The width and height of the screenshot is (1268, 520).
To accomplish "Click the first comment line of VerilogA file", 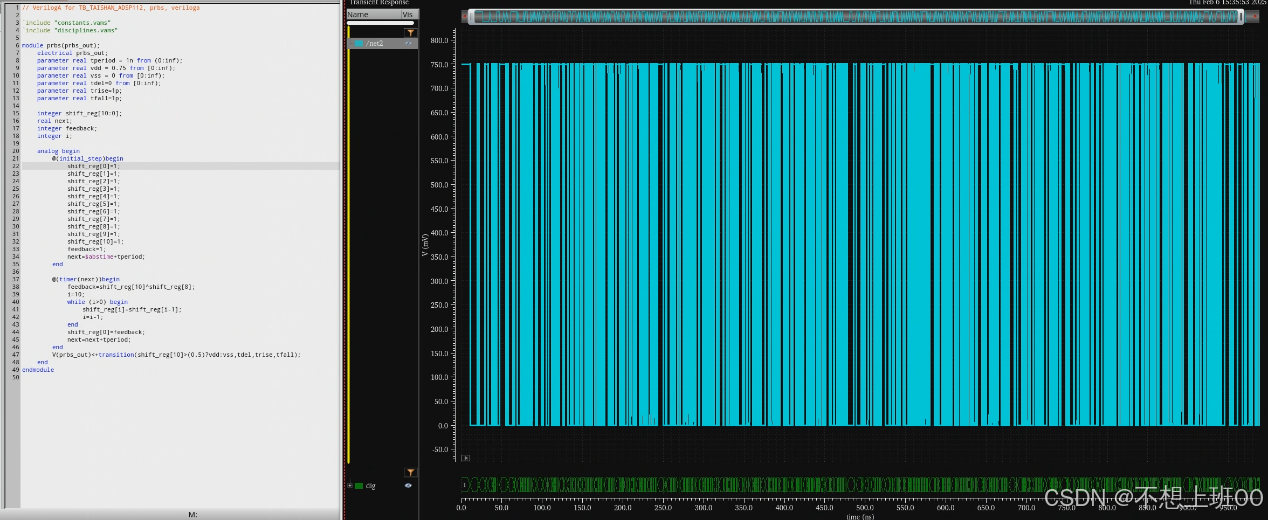I will click(x=111, y=7).
